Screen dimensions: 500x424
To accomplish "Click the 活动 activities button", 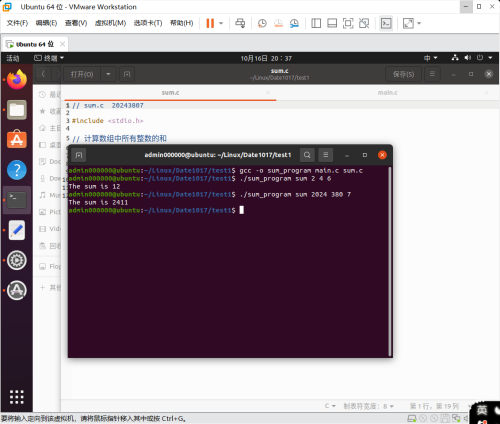I will pos(13,58).
